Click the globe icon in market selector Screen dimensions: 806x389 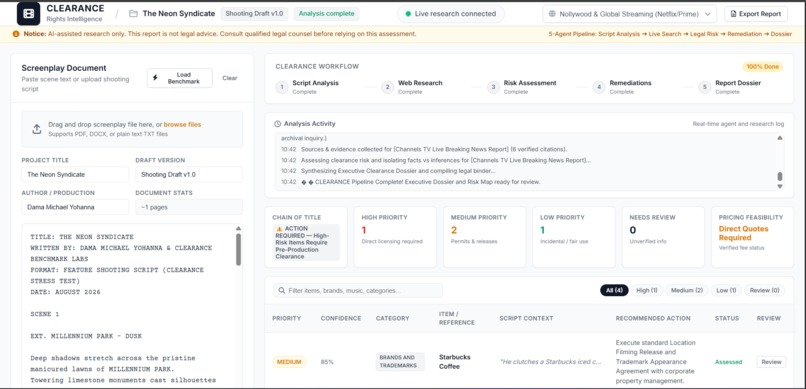[553, 14]
